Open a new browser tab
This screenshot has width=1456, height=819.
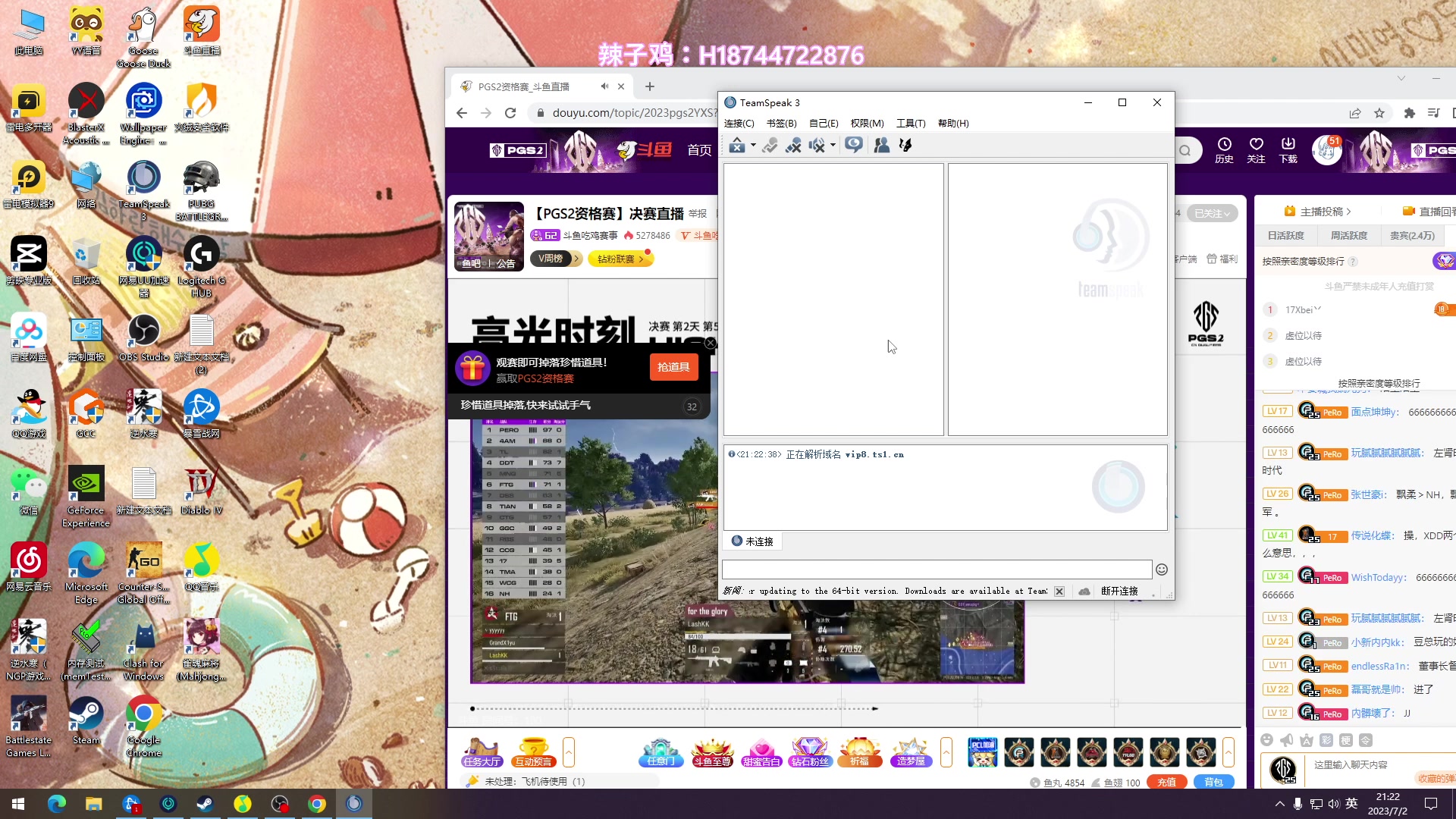click(650, 86)
